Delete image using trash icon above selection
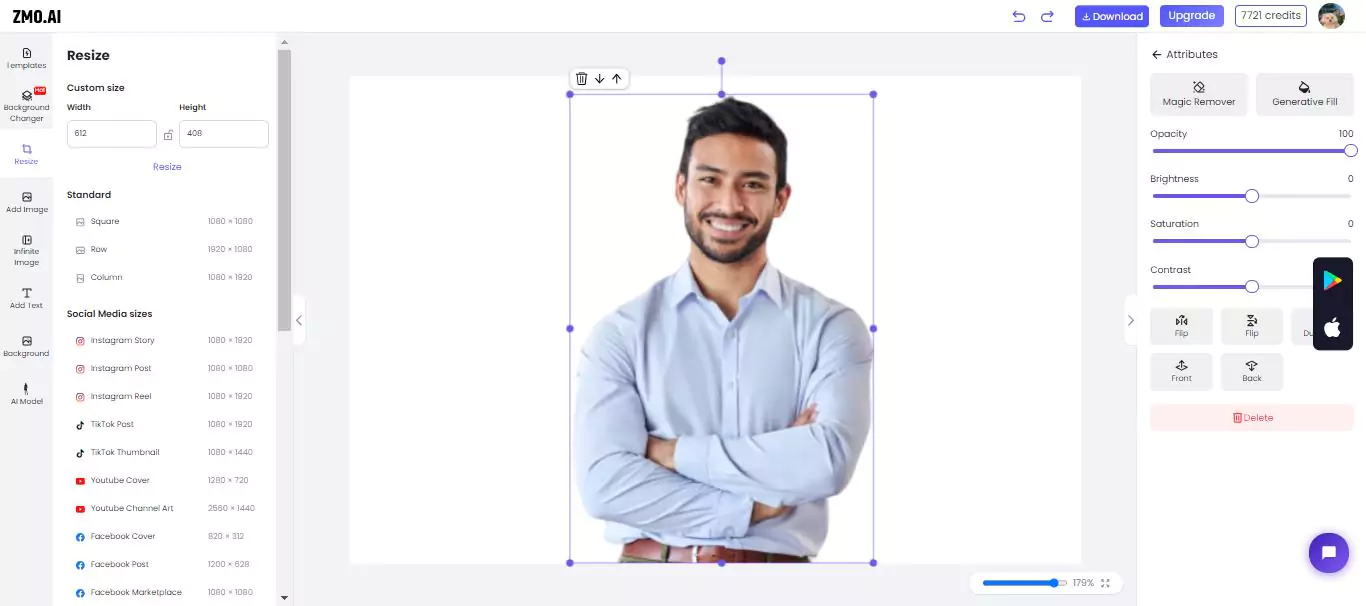This screenshot has height=606, width=1366. pyautogui.click(x=581, y=78)
